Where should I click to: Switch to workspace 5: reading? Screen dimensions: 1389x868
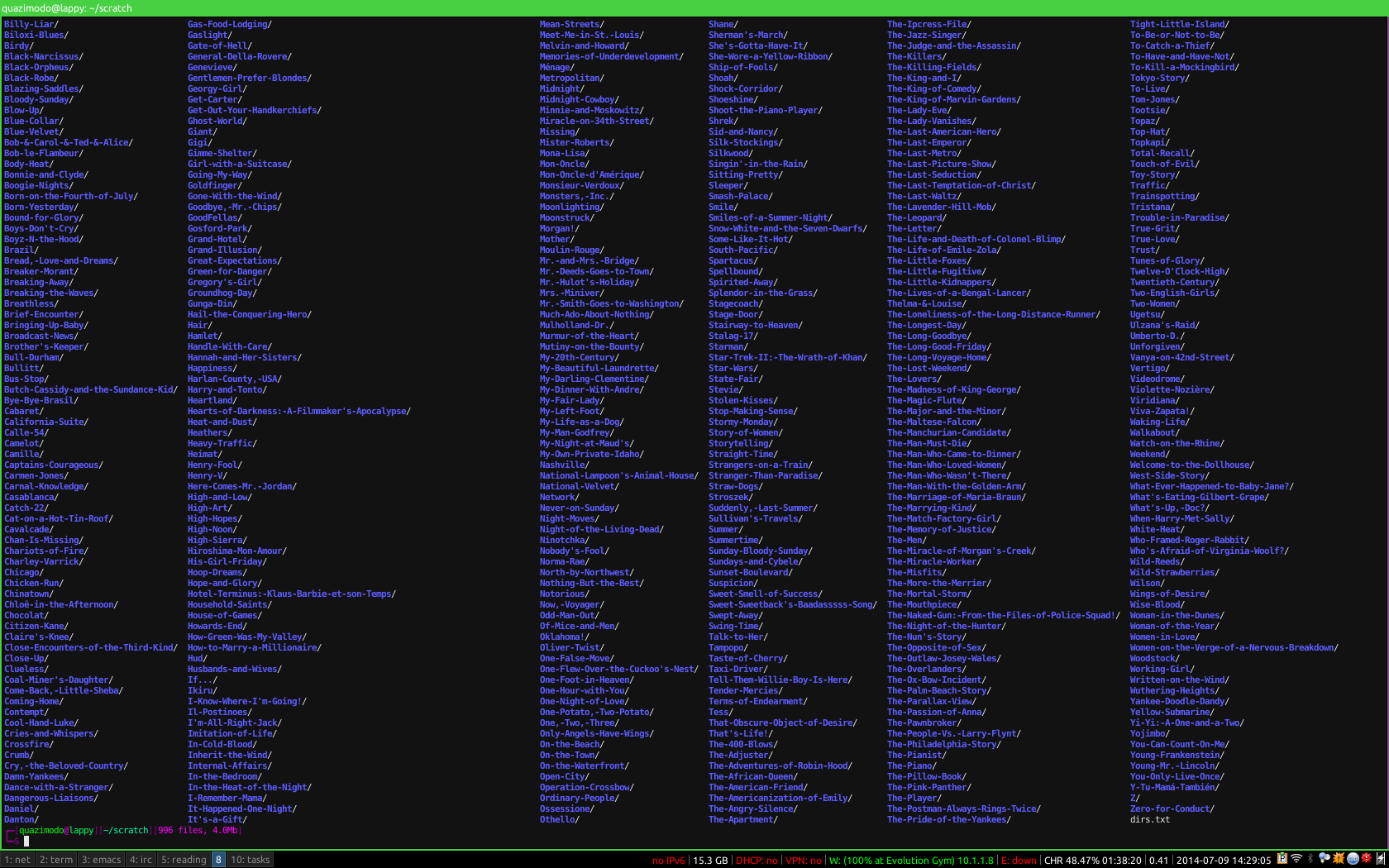coord(184,860)
